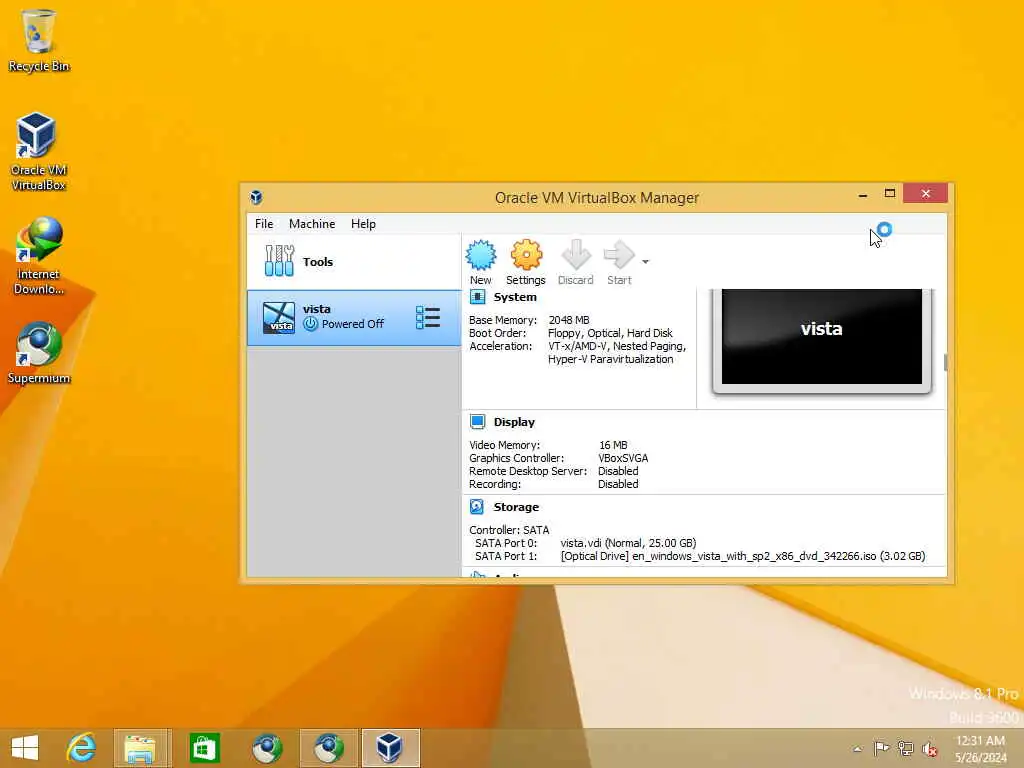Image resolution: width=1024 pixels, height=768 pixels.
Task: Launch Internet Explorer from taskbar
Action: click(81, 748)
